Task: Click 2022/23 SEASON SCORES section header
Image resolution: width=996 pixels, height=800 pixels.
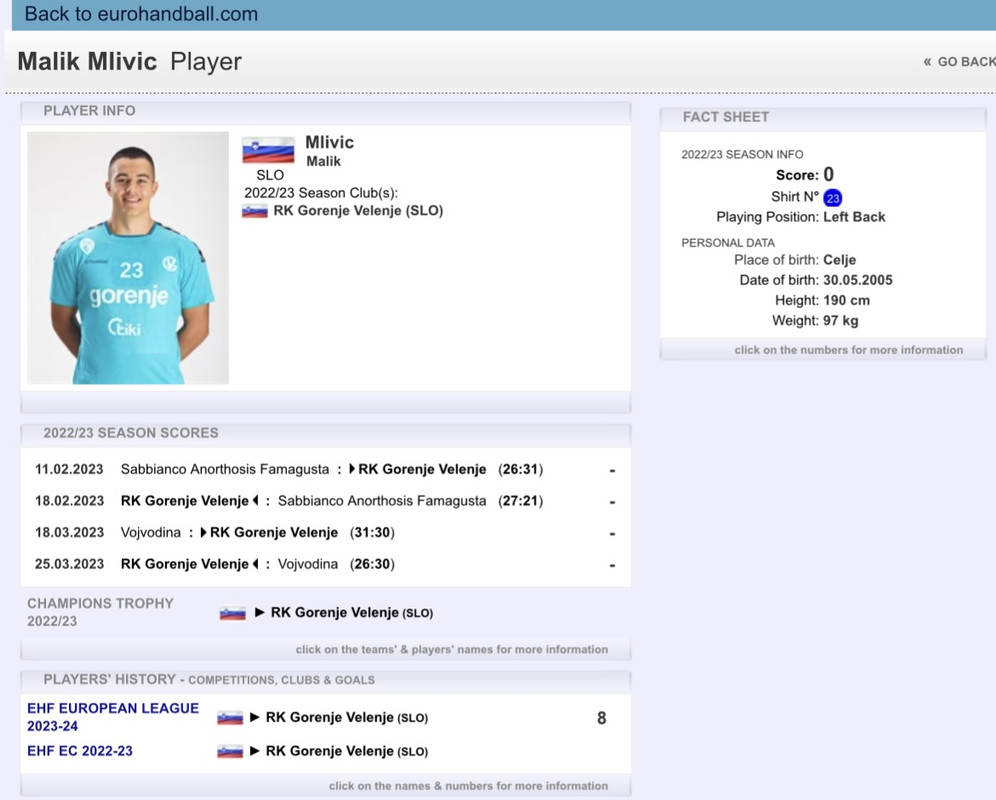Action: [131, 433]
